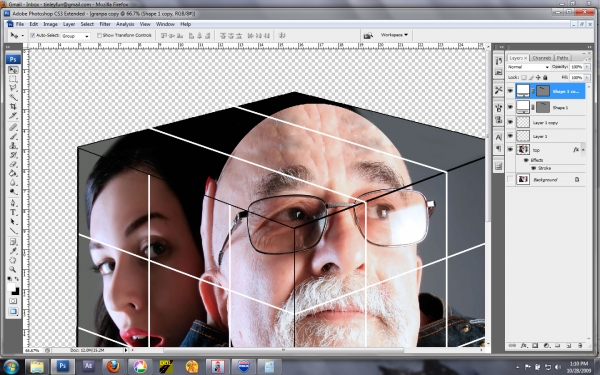Image resolution: width=600 pixels, height=375 pixels.
Task: Toggle Quick Mask mode
Action: coord(13,301)
